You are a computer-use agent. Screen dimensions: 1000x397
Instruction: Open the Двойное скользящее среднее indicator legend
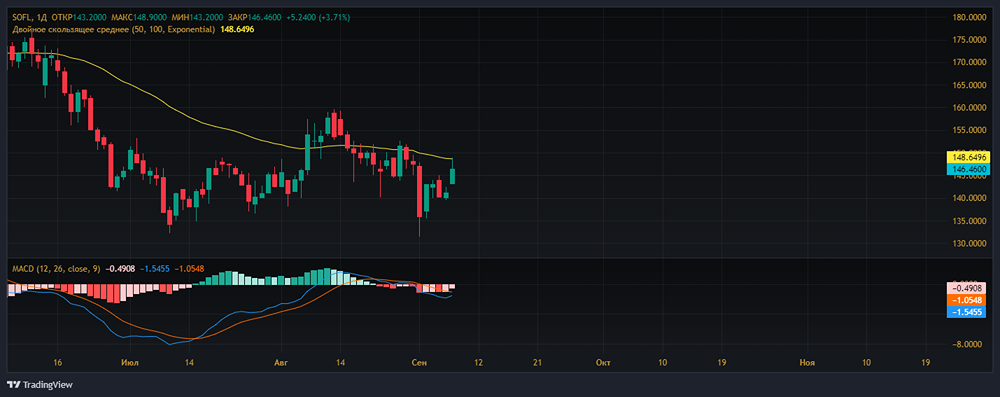114,29
